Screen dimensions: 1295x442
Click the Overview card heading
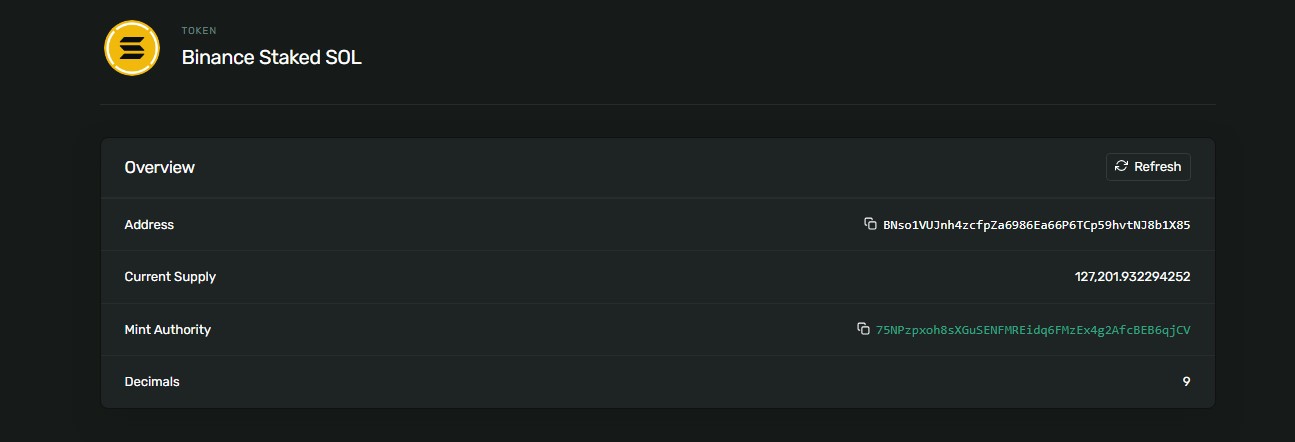pyautogui.click(x=159, y=168)
